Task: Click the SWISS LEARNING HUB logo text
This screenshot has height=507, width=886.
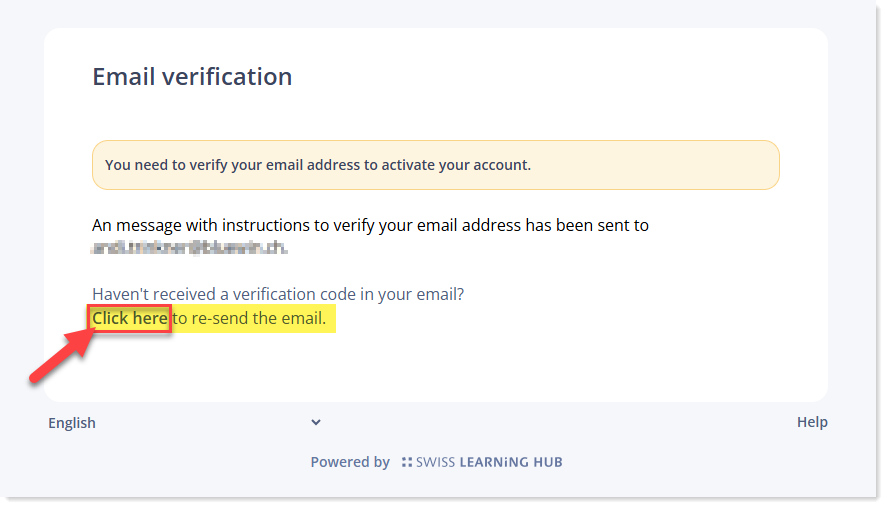Action: point(489,462)
